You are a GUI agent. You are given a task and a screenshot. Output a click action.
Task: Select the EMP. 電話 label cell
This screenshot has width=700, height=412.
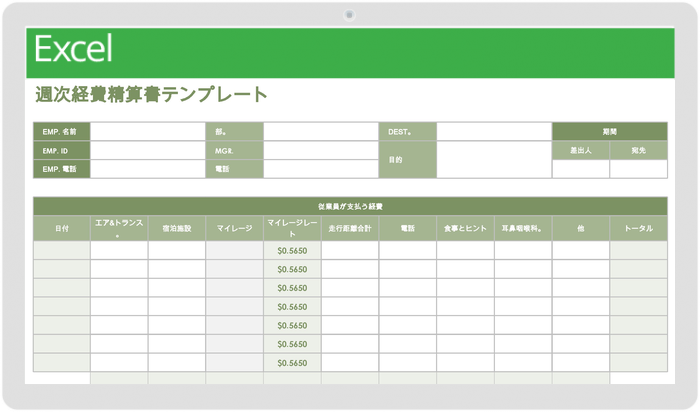[x=62, y=169]
